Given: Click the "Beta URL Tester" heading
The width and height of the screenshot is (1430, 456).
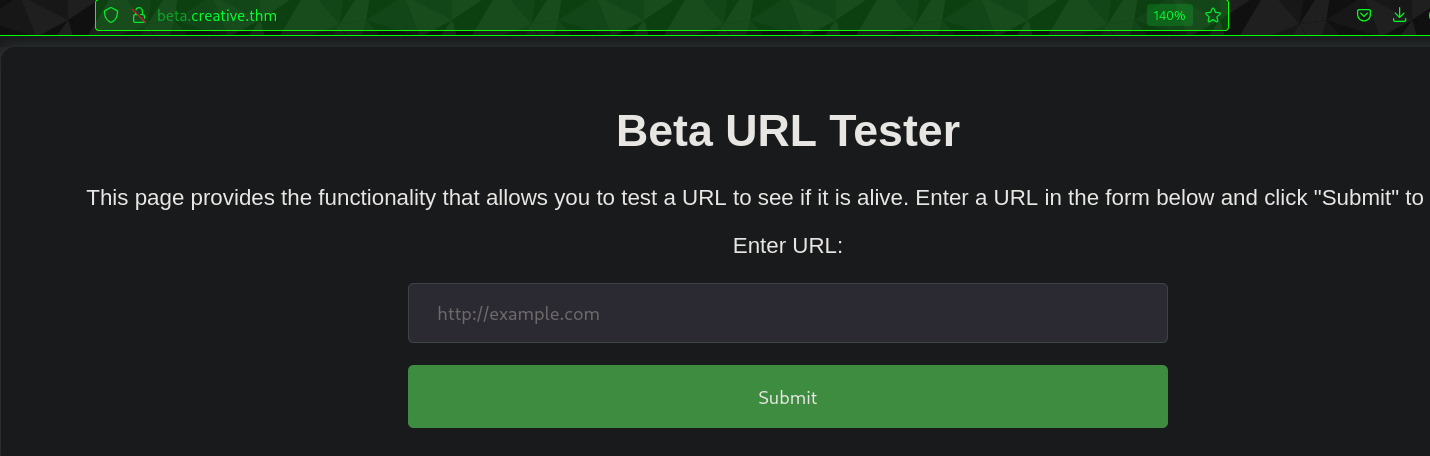Looking at the screenshot, I should pyautogui.click(x=788, y=130).
